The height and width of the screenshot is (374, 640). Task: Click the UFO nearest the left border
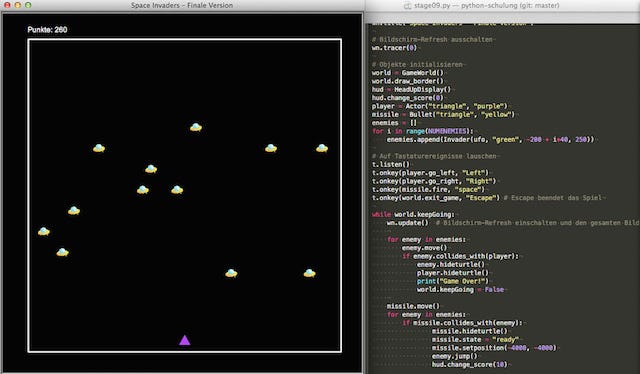coord(44,232)
